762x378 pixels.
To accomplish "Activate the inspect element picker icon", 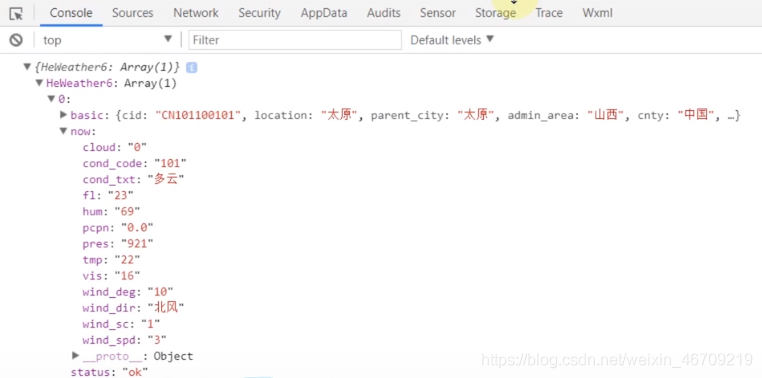I will tap(16, 14).
